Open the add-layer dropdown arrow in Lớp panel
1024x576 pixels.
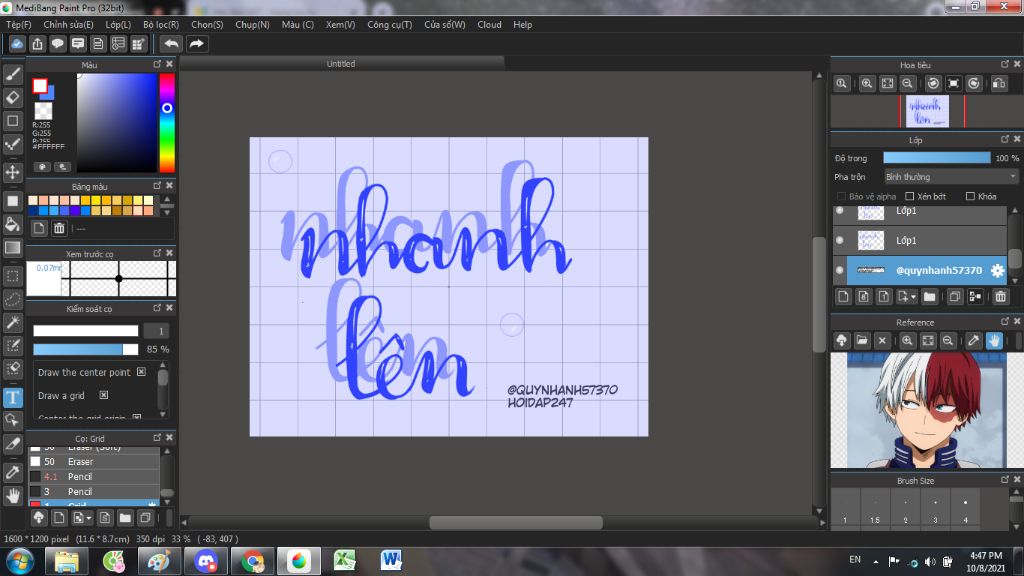(x=913, y=297)
